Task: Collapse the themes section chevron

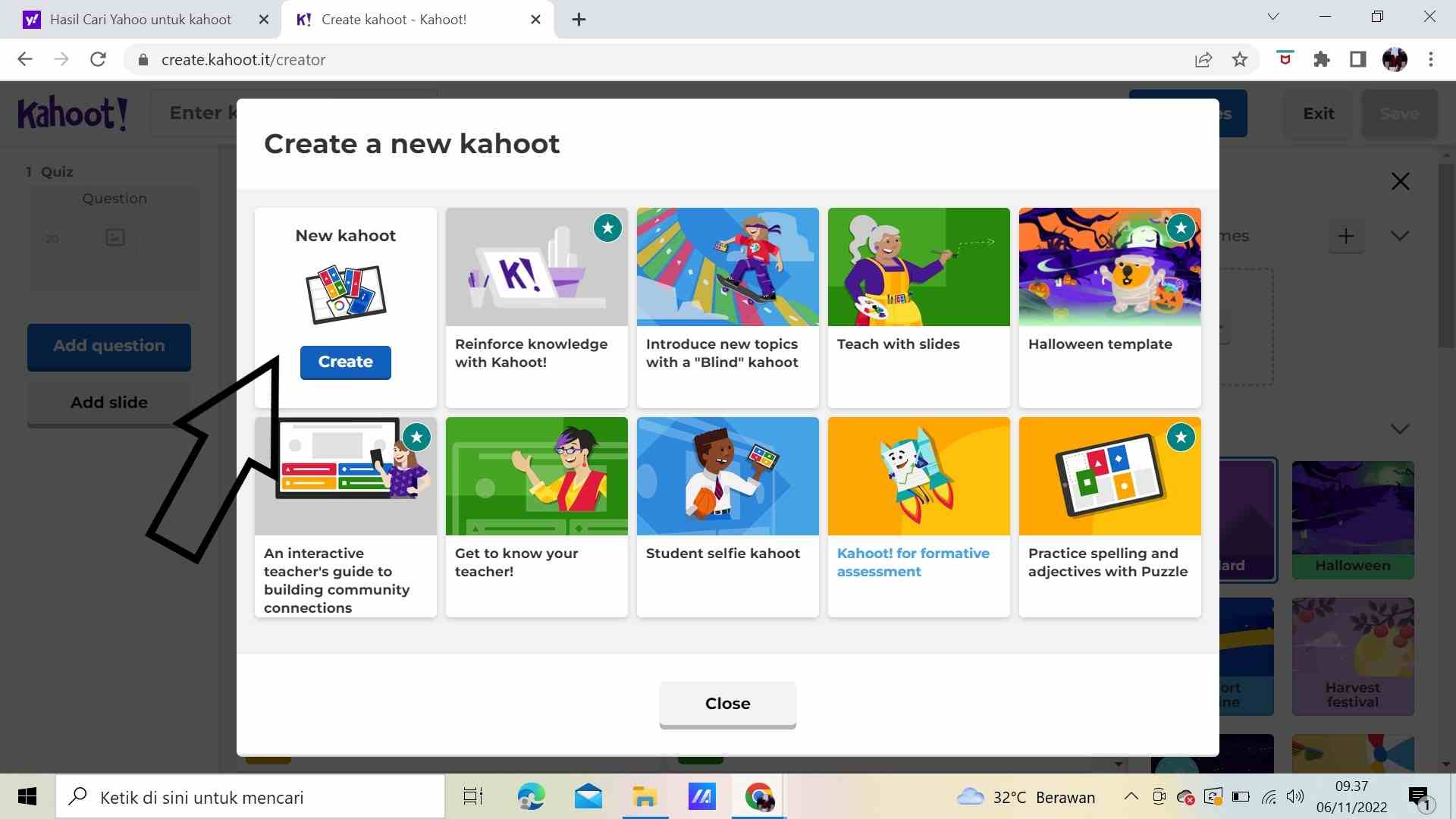Action: click(1400, 429)
